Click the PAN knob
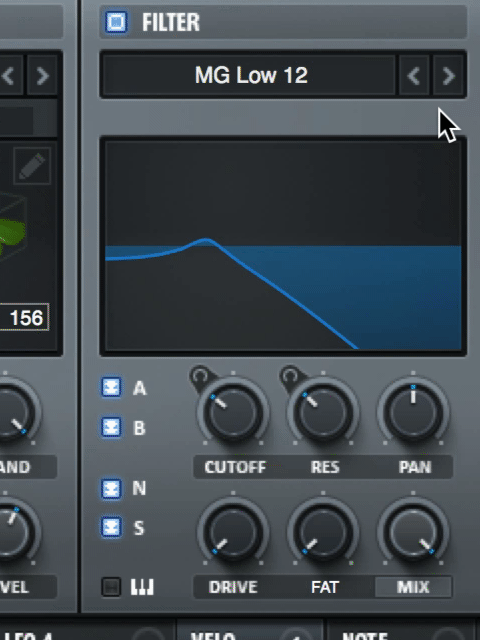 tap(413, 412)
